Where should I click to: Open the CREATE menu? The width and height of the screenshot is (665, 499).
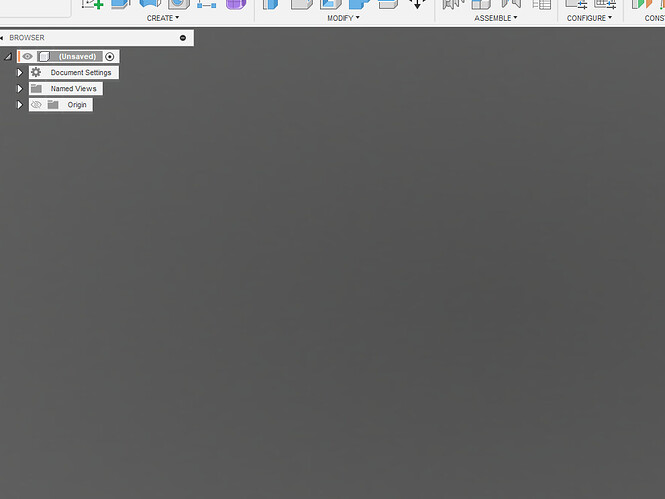pyautogui.click(x=162, y=18)
